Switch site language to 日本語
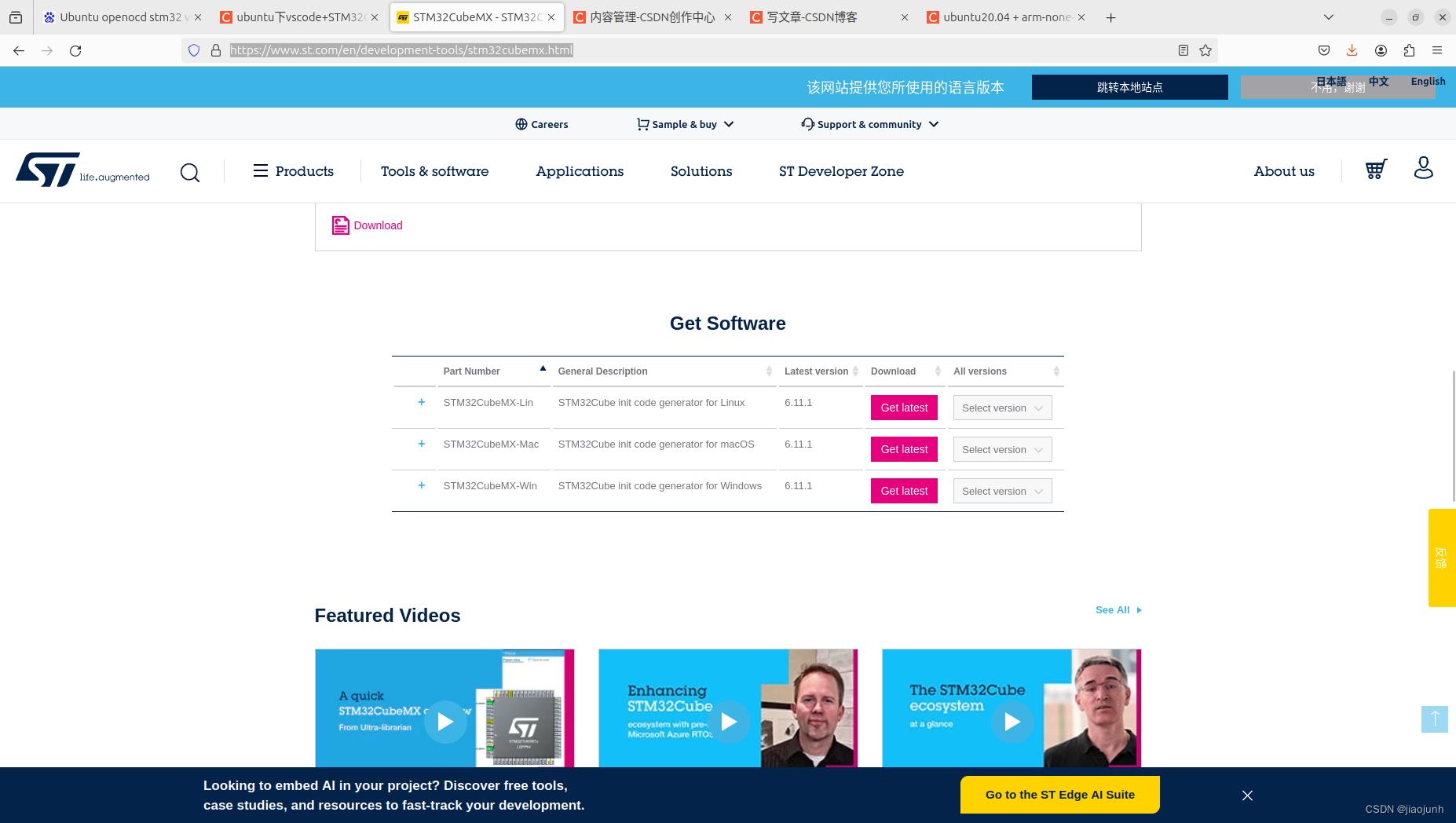 pyautogui.click(x=1331, y=81)
